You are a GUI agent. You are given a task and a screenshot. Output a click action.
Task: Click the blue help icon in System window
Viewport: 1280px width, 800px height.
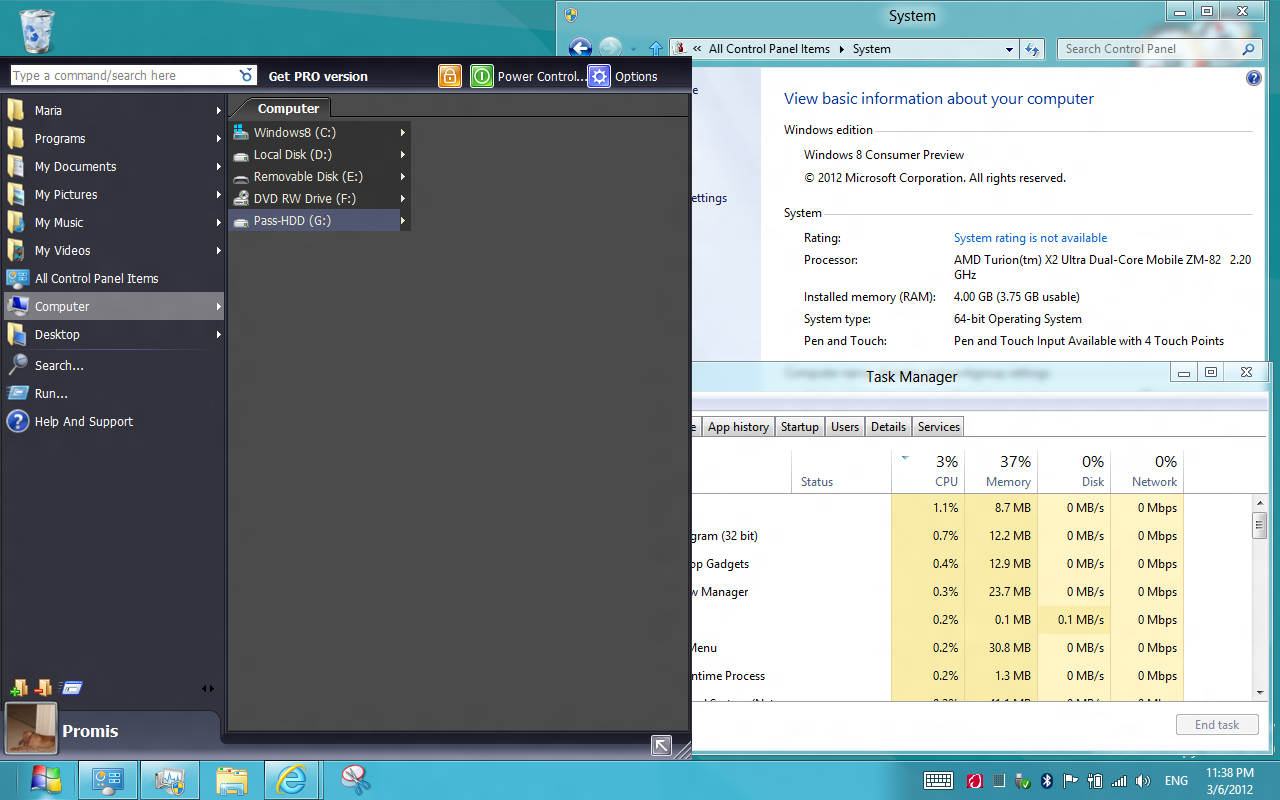point(1254,78)
